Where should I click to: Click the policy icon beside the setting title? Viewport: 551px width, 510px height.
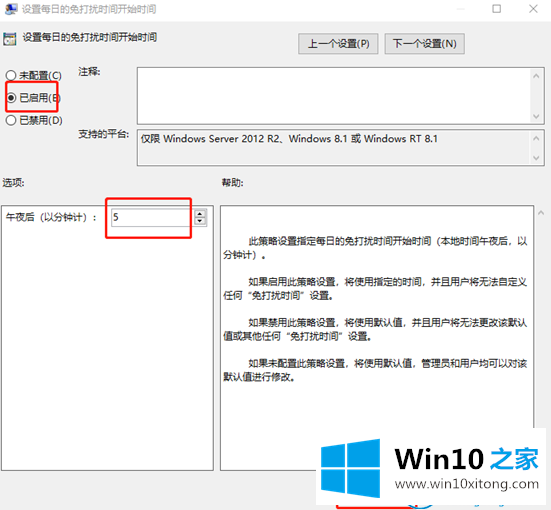click(10, 39)
